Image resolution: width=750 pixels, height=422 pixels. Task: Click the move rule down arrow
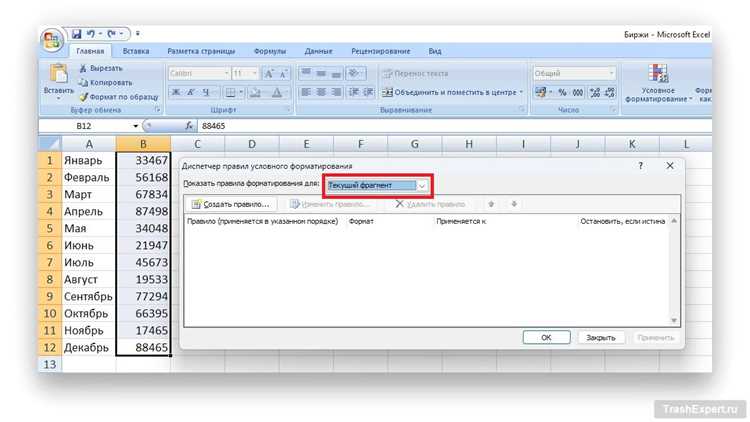tap(514, 204)
